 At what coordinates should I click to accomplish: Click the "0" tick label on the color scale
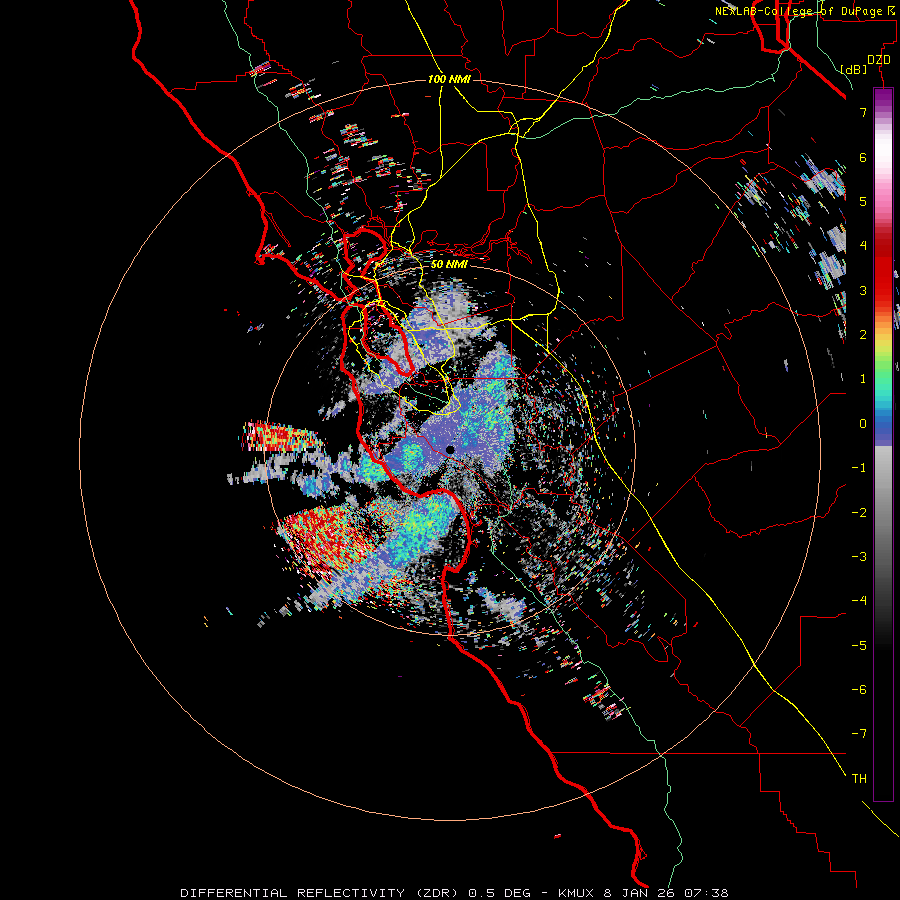[x=863, y=424]
